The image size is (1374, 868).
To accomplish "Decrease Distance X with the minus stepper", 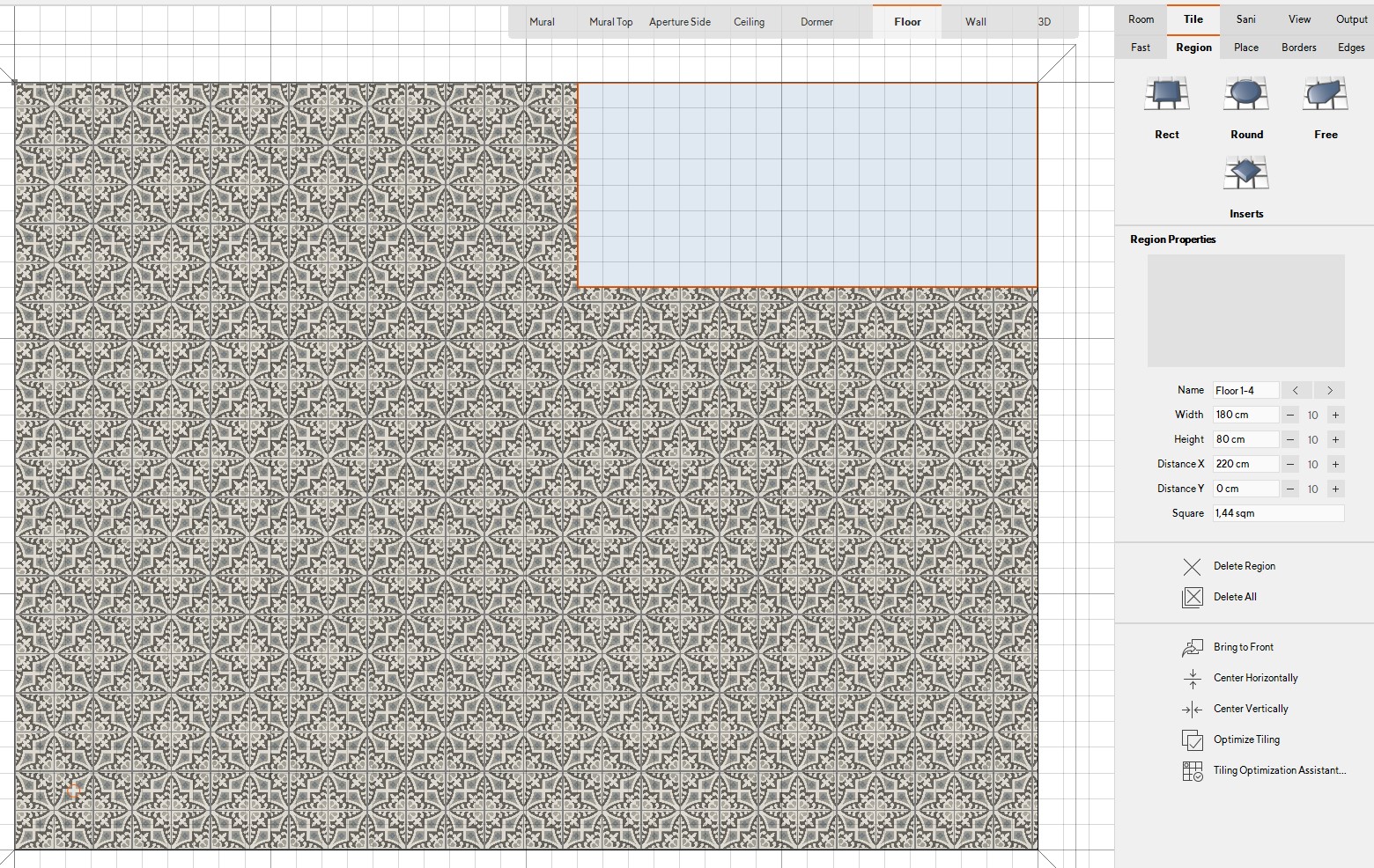I will click(x=1290, y=464).
